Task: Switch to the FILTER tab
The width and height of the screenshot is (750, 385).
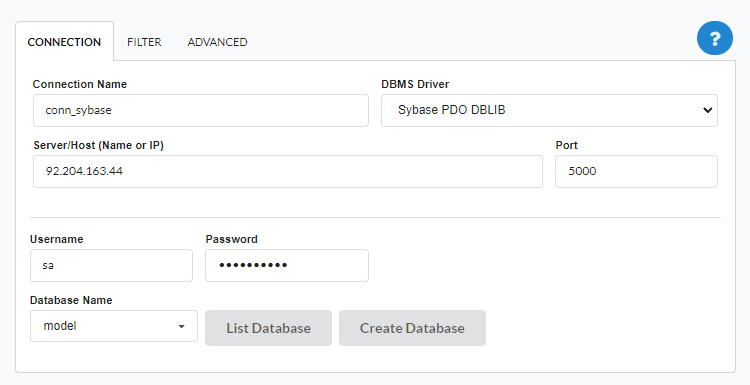Action: [x=144, y=42]
